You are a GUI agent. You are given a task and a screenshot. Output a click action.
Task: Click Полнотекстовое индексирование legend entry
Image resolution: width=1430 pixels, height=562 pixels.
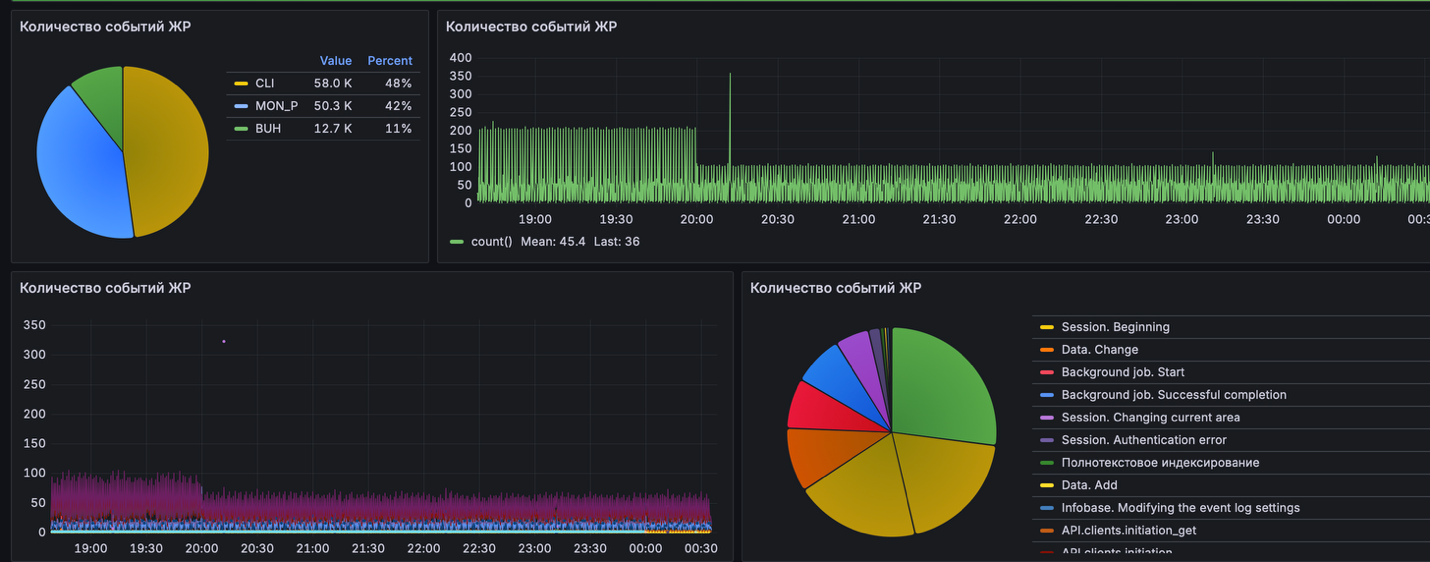click(1160, 463)
